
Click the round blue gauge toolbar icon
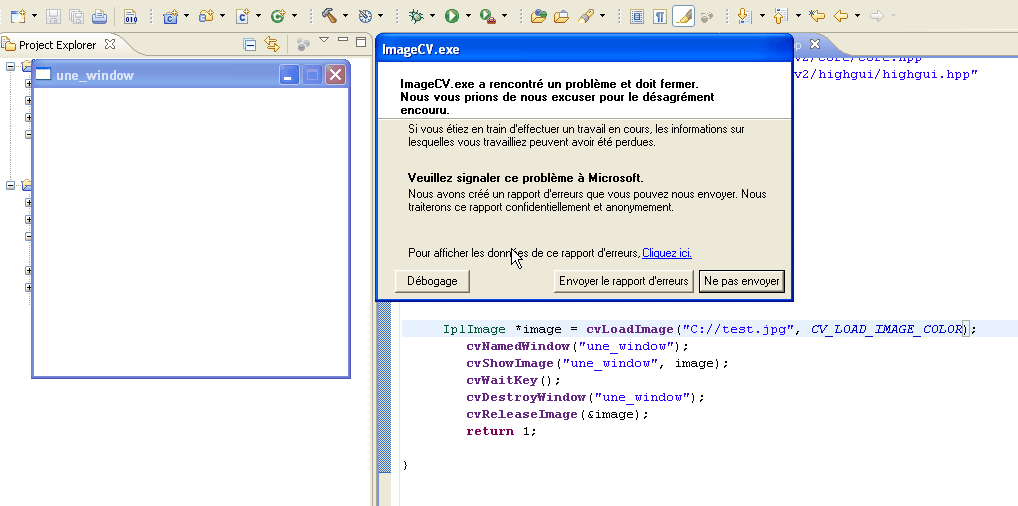point(365,16)
